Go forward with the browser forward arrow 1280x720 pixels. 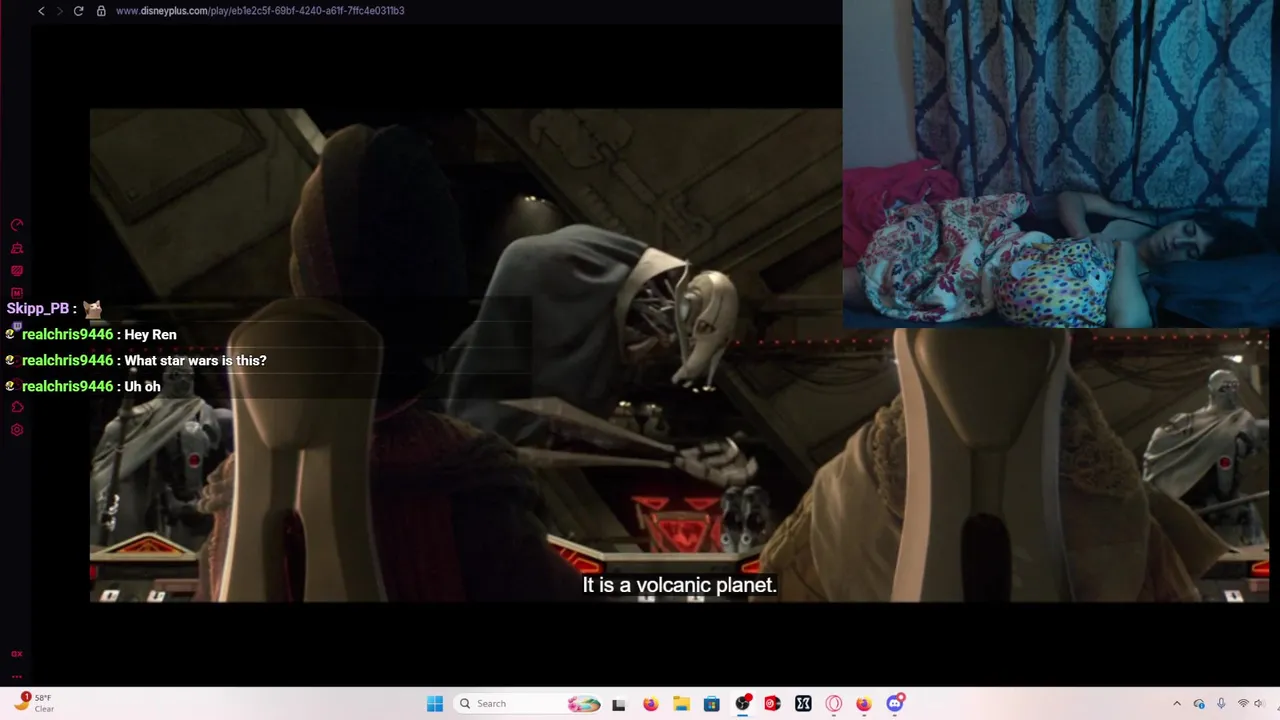(x=59, y=11)
